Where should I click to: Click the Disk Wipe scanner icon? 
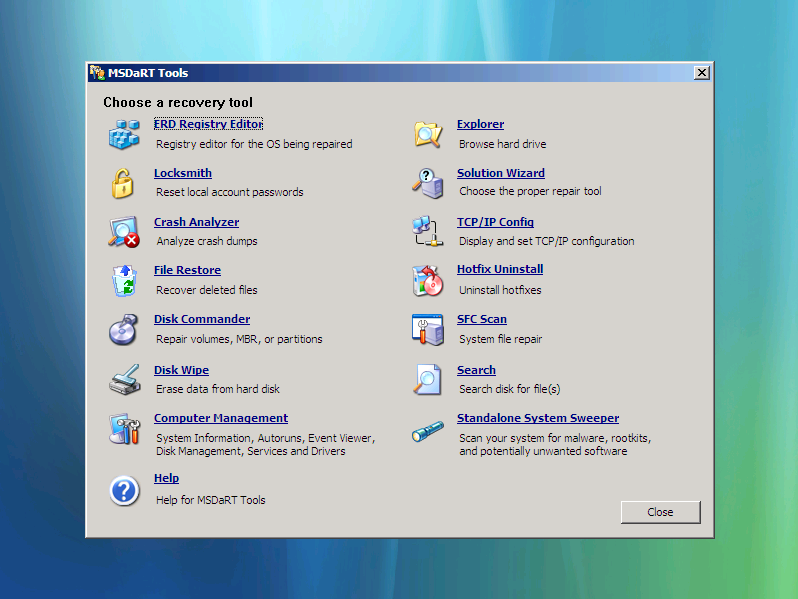pyautogui.click(x=124, y=380)
